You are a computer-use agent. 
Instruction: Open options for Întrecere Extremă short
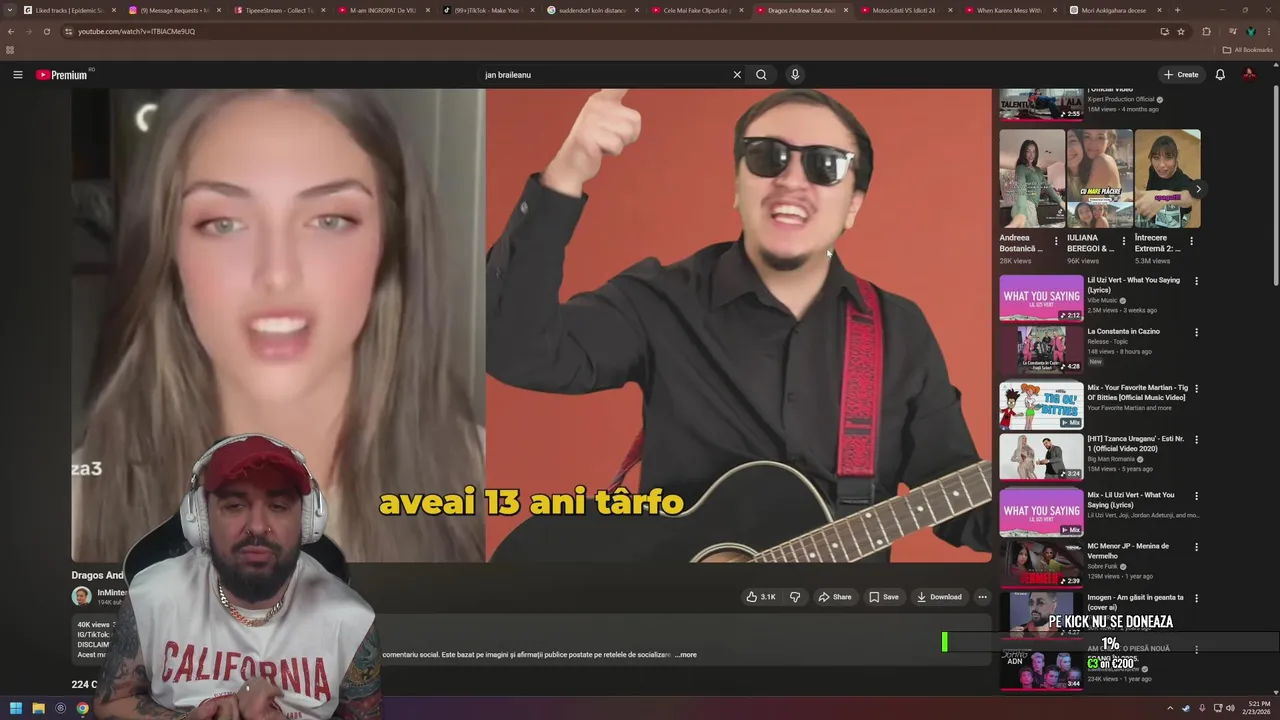pos(1191,241)
